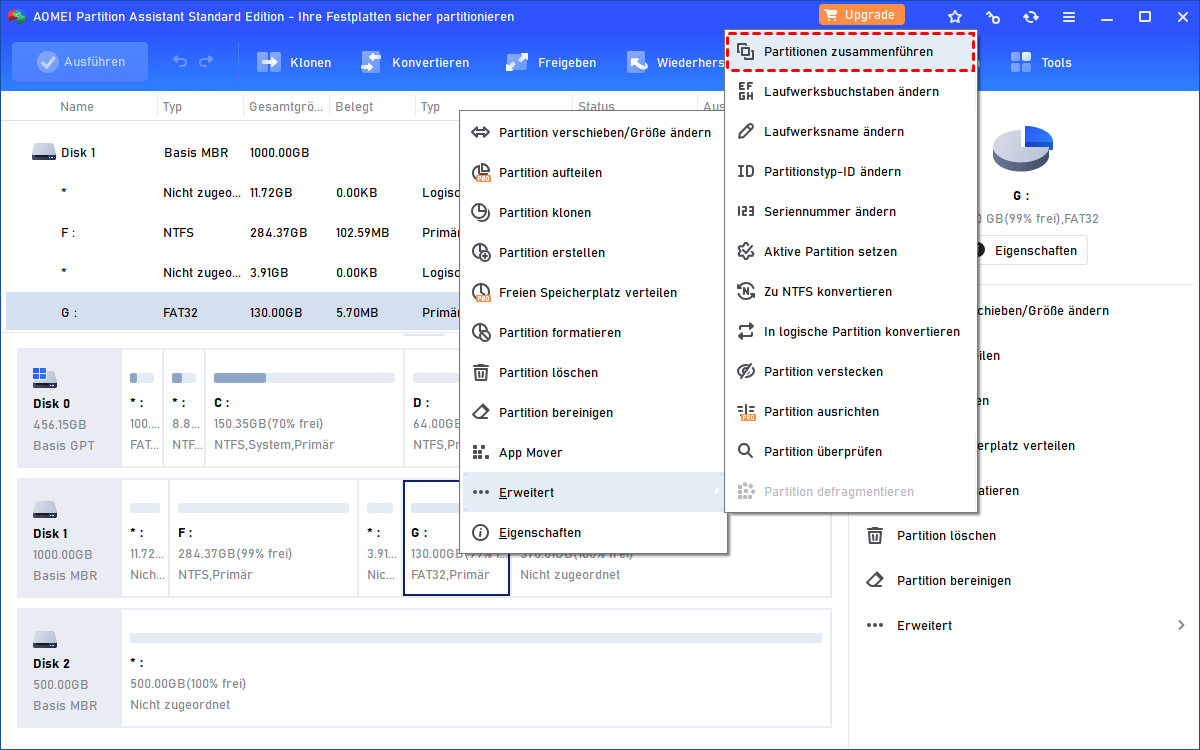
Task: Open the hamburger menu icon in title bar
Action: click(1069, 17)
